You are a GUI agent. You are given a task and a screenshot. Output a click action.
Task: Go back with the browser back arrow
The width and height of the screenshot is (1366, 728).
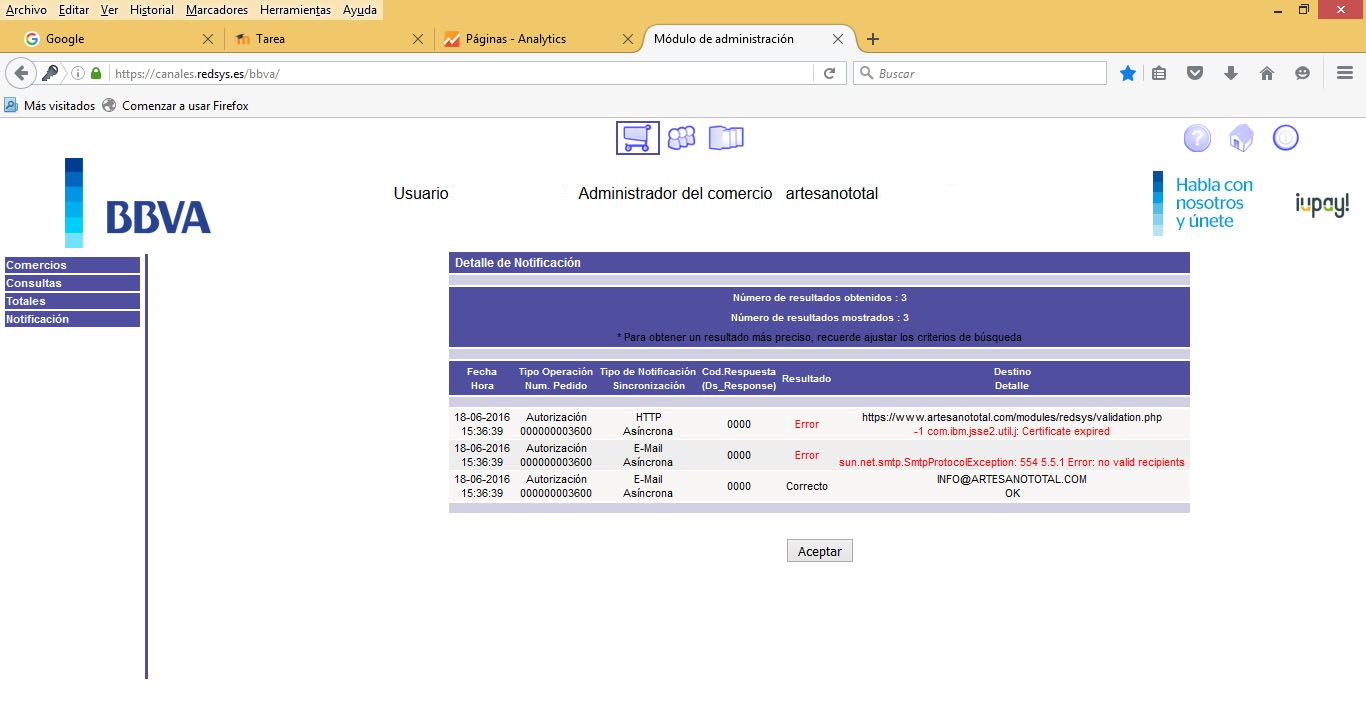[x=21, y=73]
